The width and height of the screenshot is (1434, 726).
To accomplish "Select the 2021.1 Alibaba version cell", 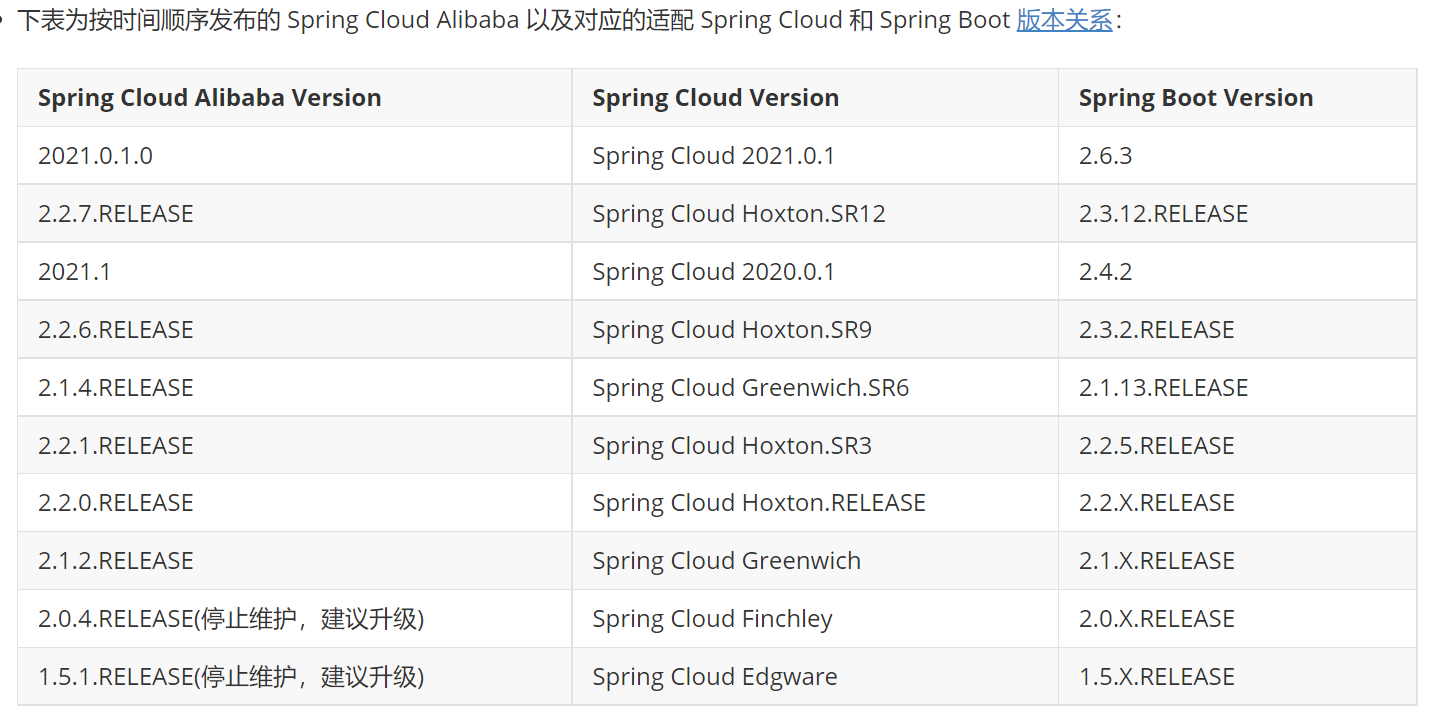I will click(x=295, y=272).
